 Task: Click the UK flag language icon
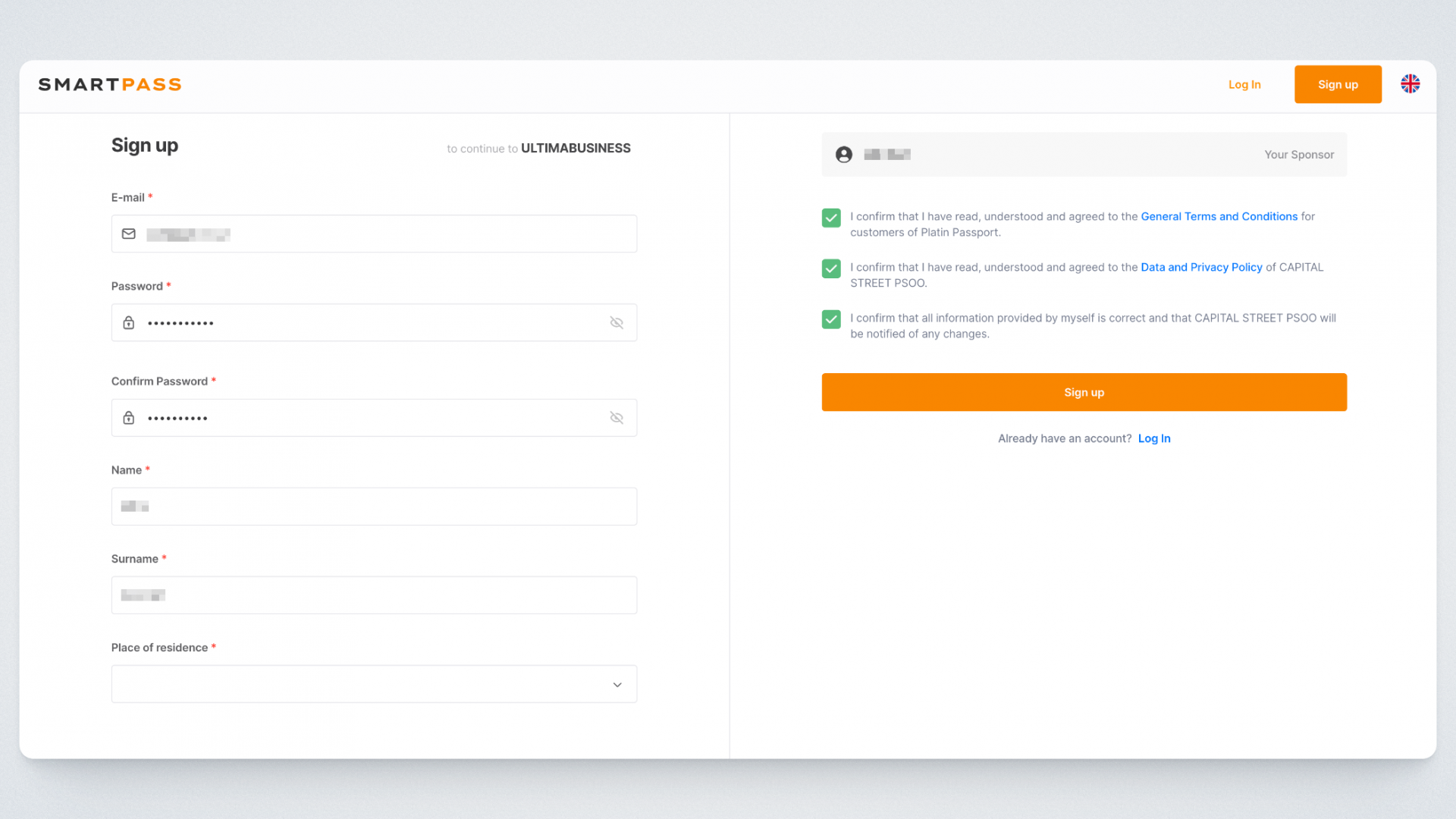coord(1410,84)
